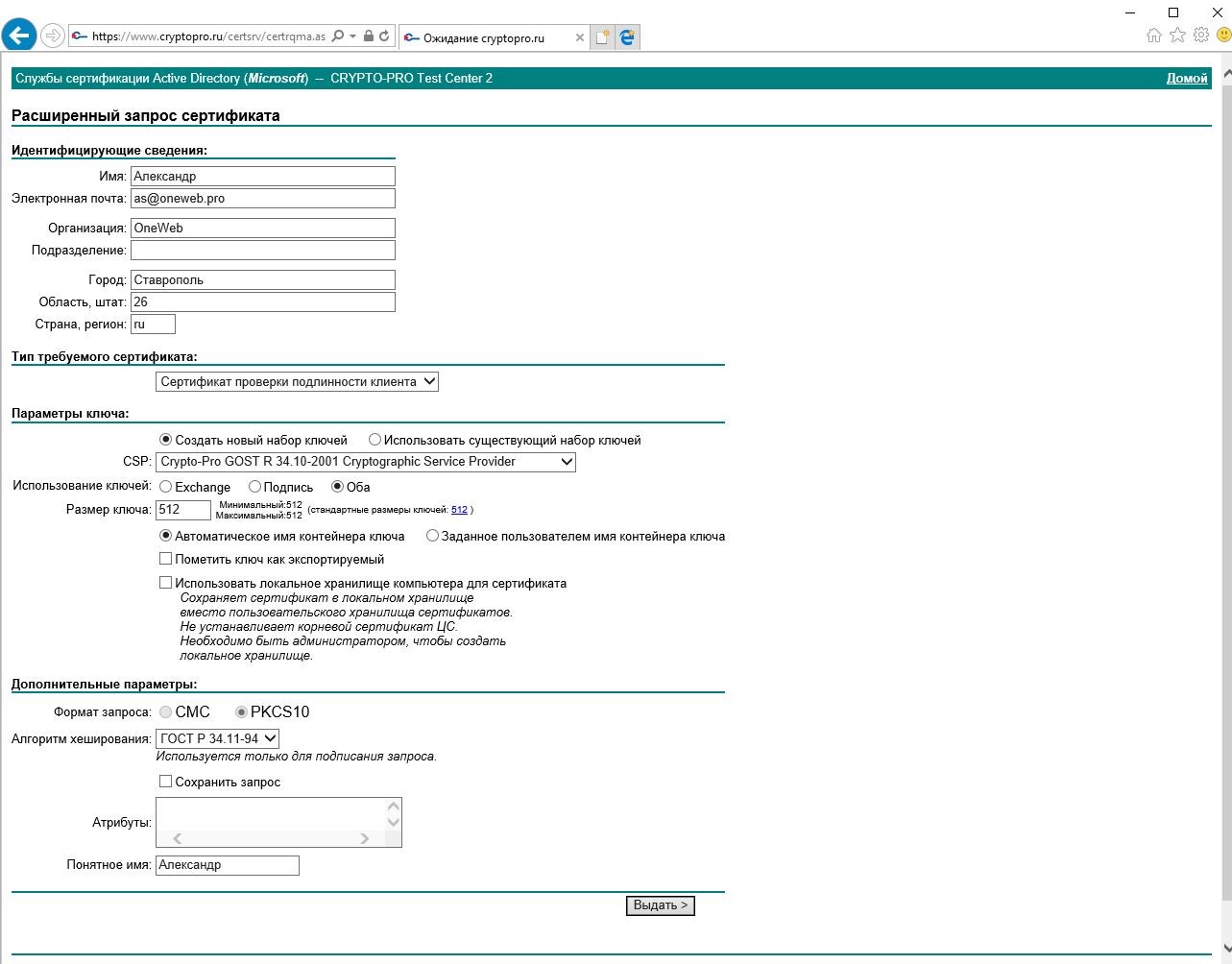Click the Атрибуты left scroll arrow

coord(178,838)
